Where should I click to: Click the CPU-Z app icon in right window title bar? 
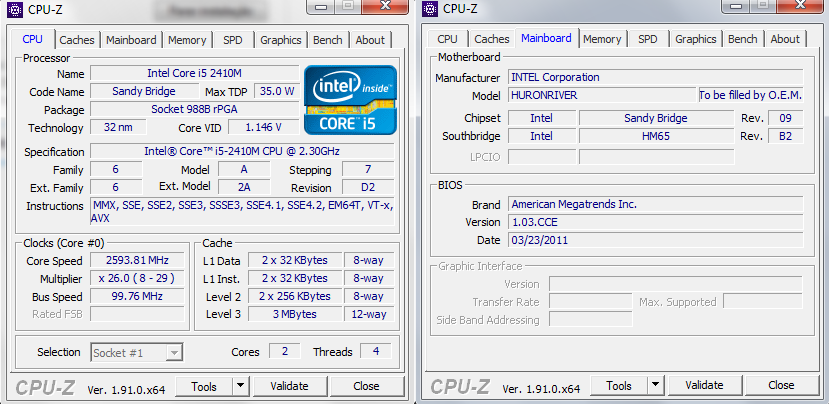(431, 8)
